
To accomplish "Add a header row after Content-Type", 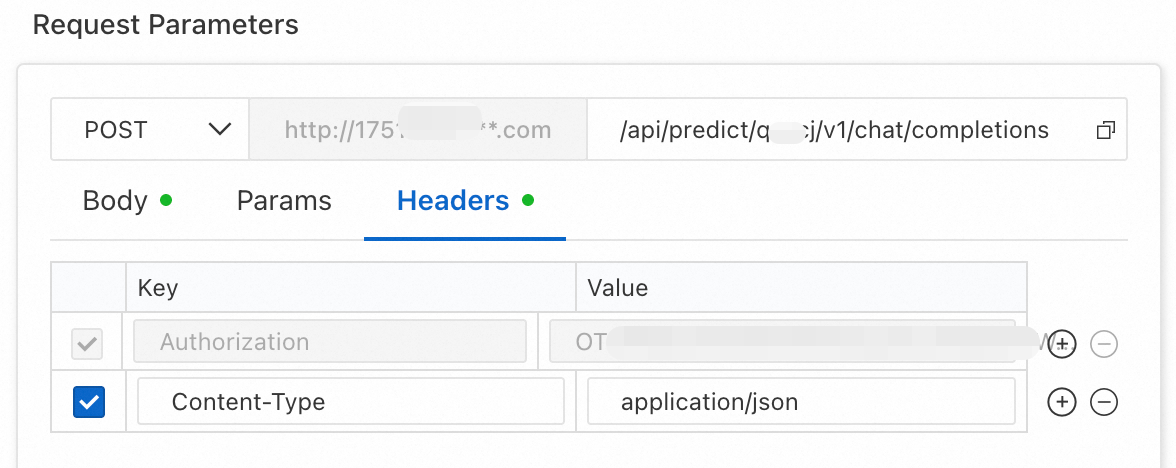I will click(1061, 402).
